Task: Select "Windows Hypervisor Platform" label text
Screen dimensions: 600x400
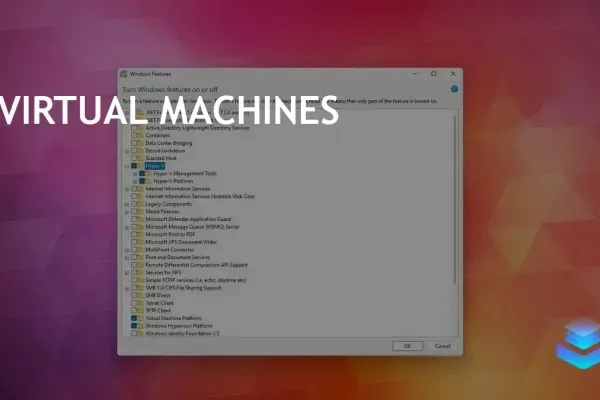Action: coord(179,326)
